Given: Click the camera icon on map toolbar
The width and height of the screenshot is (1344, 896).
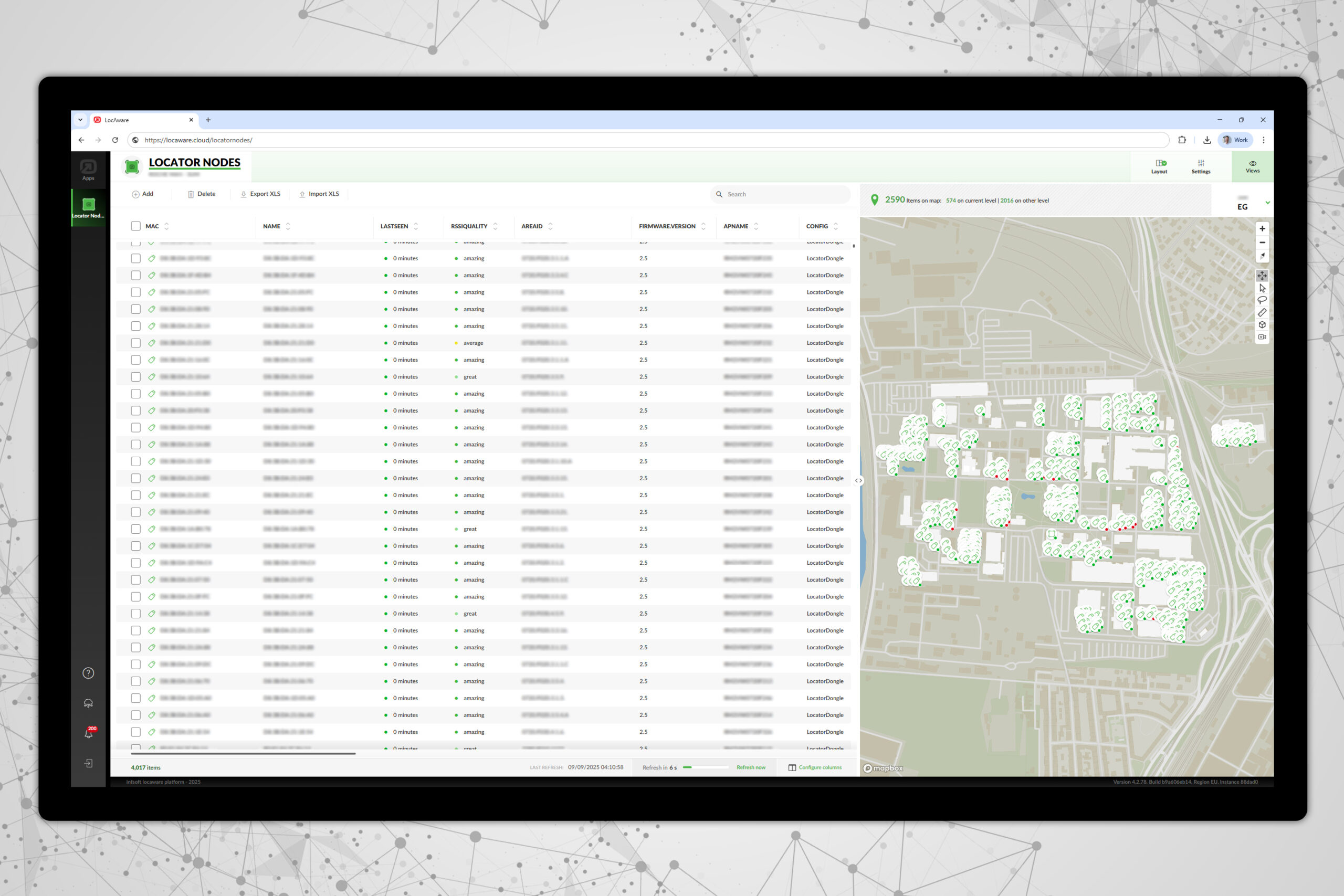Looking at the screenshot, I should pyautogui.click(x=1262, y=337).
